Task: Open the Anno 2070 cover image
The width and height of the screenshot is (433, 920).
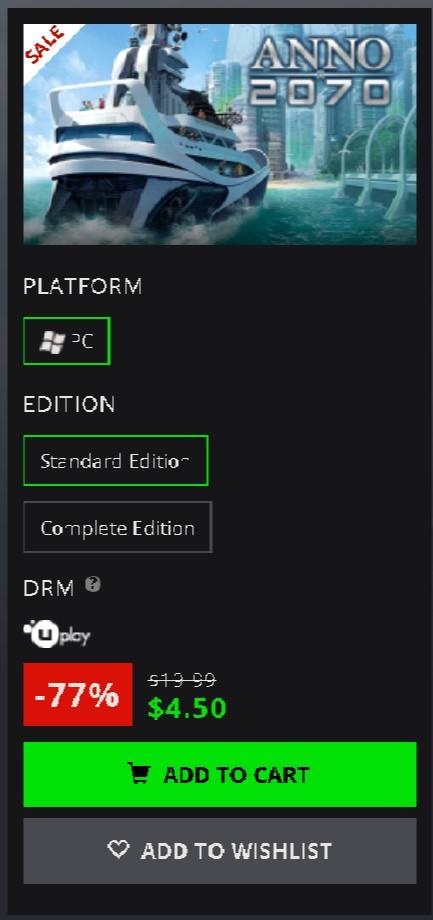Action: [x=220, y=134]
